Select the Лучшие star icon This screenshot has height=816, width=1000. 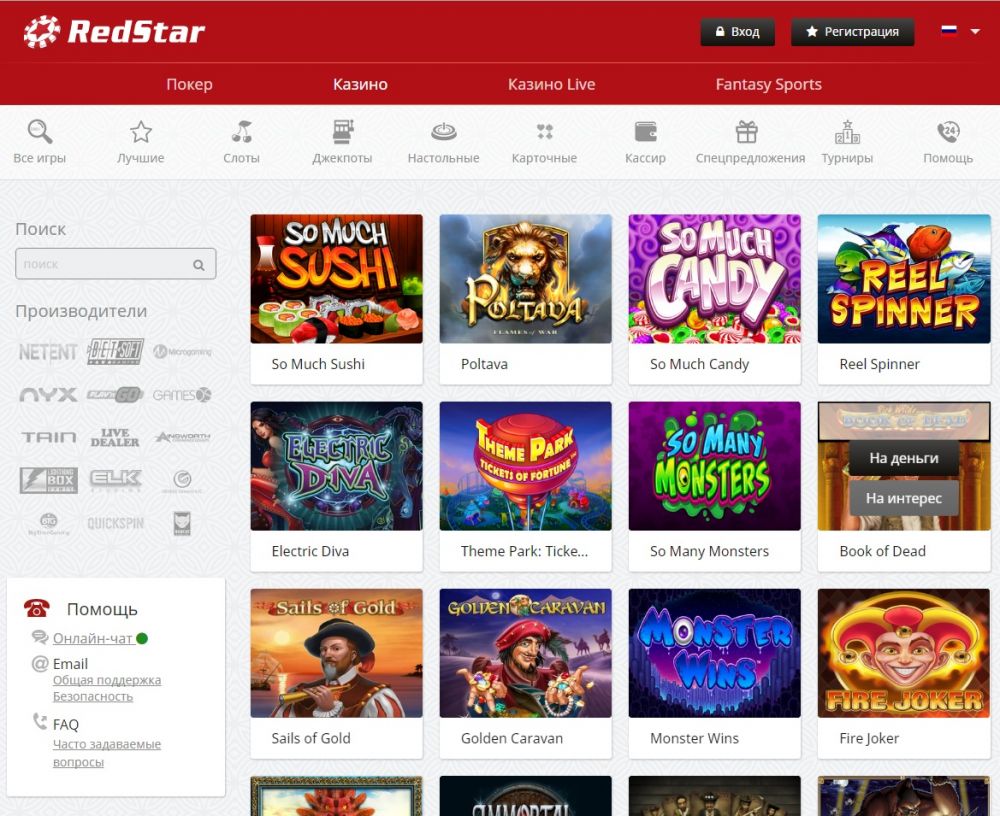coord(141,132)
